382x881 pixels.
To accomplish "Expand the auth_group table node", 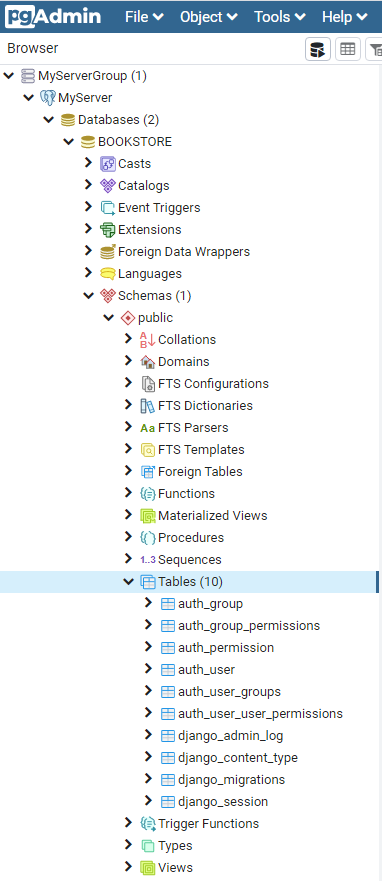I will coord(148,603).
